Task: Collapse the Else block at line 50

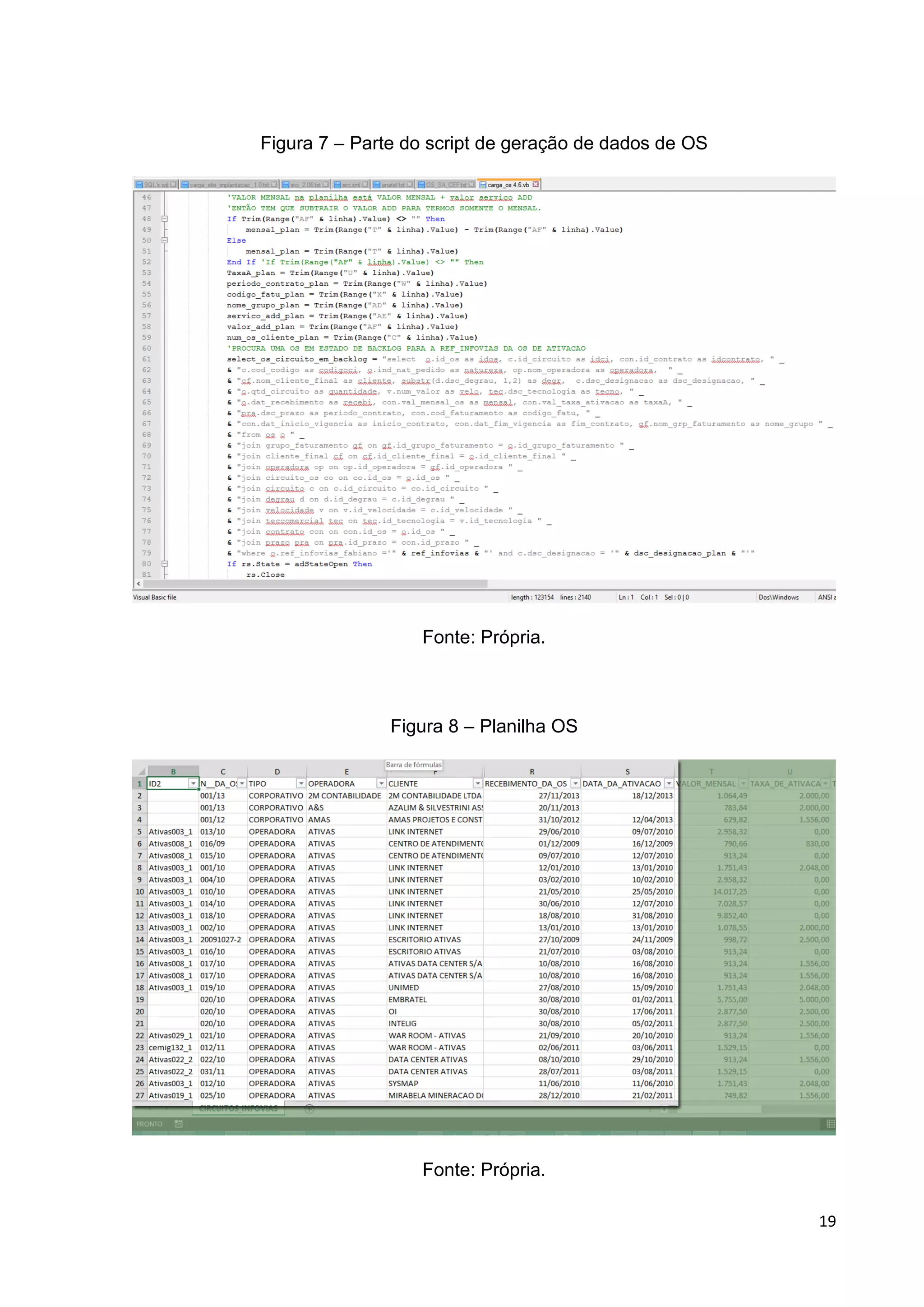Action: tap(164, 240)
